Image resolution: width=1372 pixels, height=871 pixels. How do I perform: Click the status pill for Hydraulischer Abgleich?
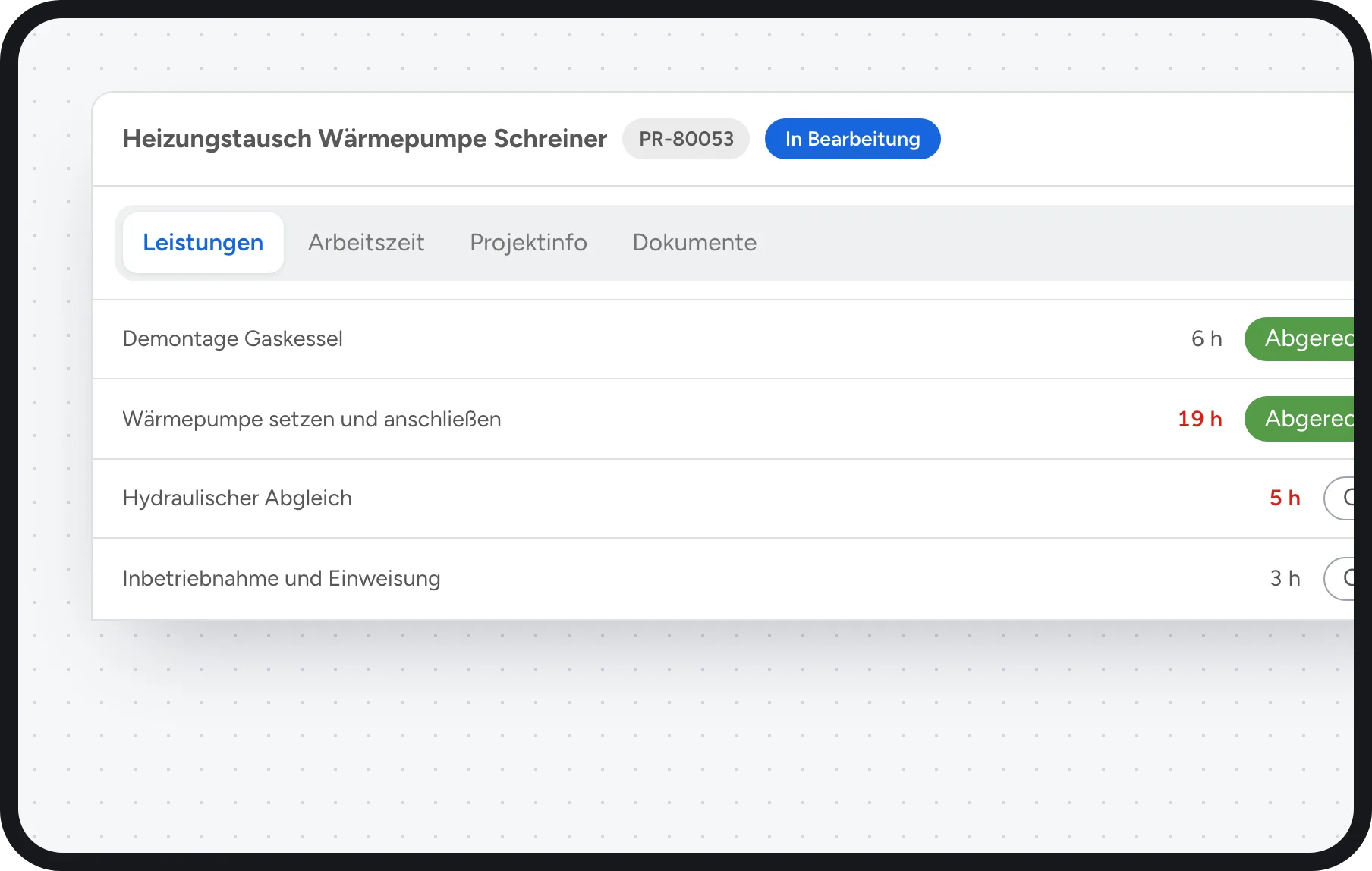tap(1339, 498)
